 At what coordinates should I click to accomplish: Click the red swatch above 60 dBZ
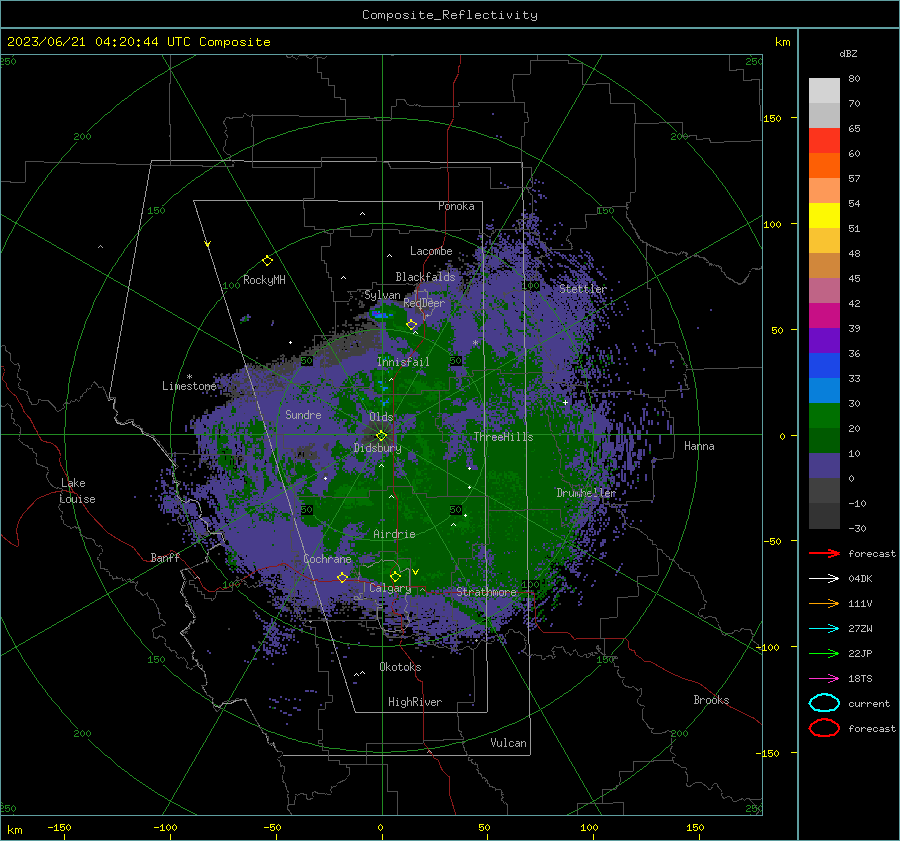(x=824, y=140)
